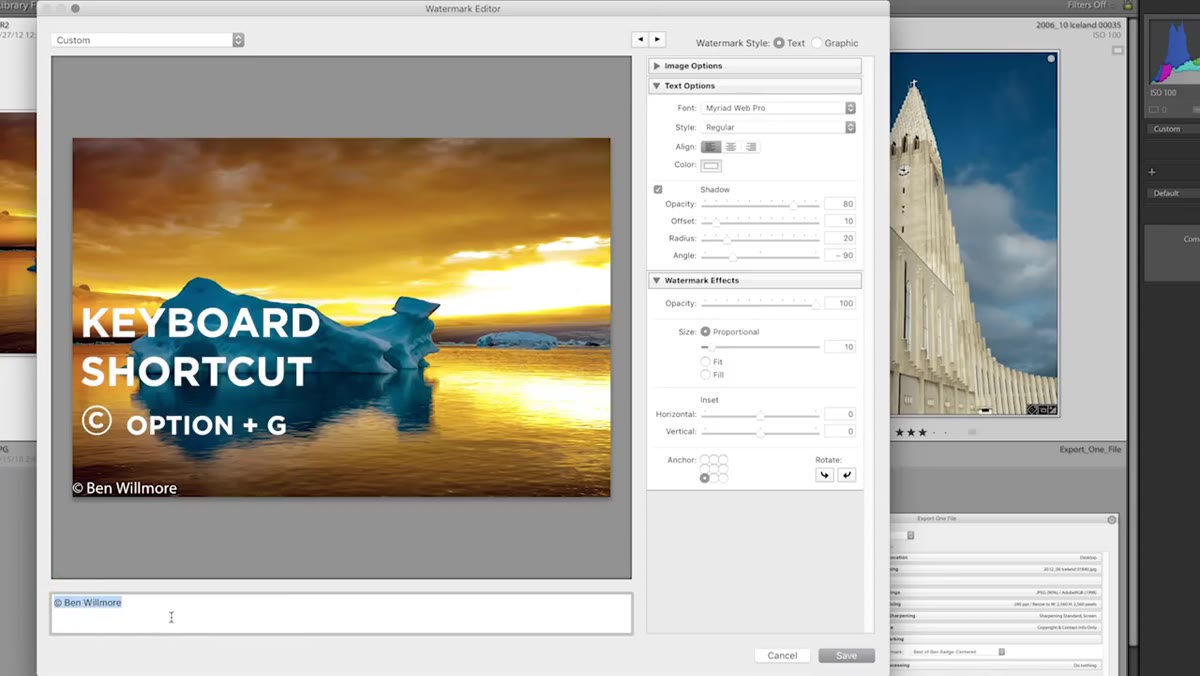
Task: Choose the bottom-left anchor point
Action: (x=705, y=478)
